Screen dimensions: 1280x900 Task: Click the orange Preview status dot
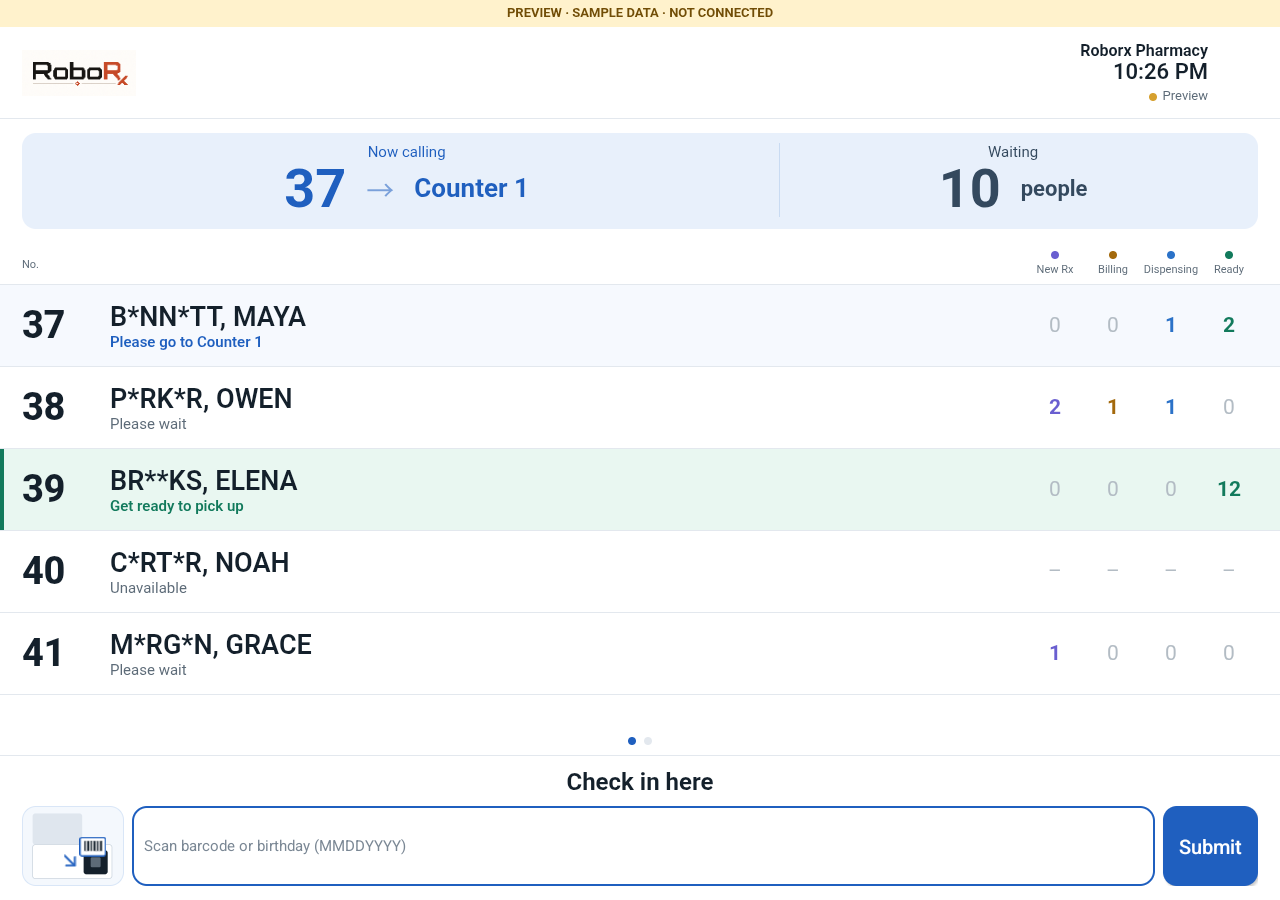tap(1153, 97)
